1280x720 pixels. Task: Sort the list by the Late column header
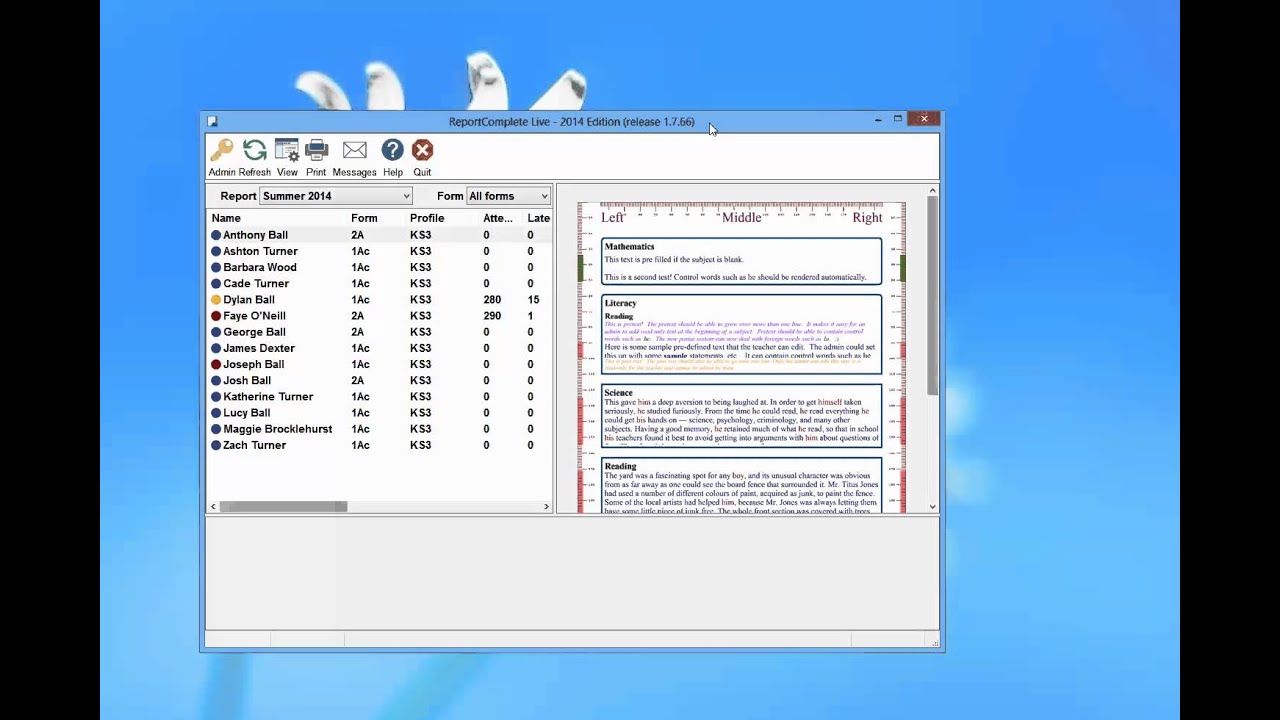538,218
